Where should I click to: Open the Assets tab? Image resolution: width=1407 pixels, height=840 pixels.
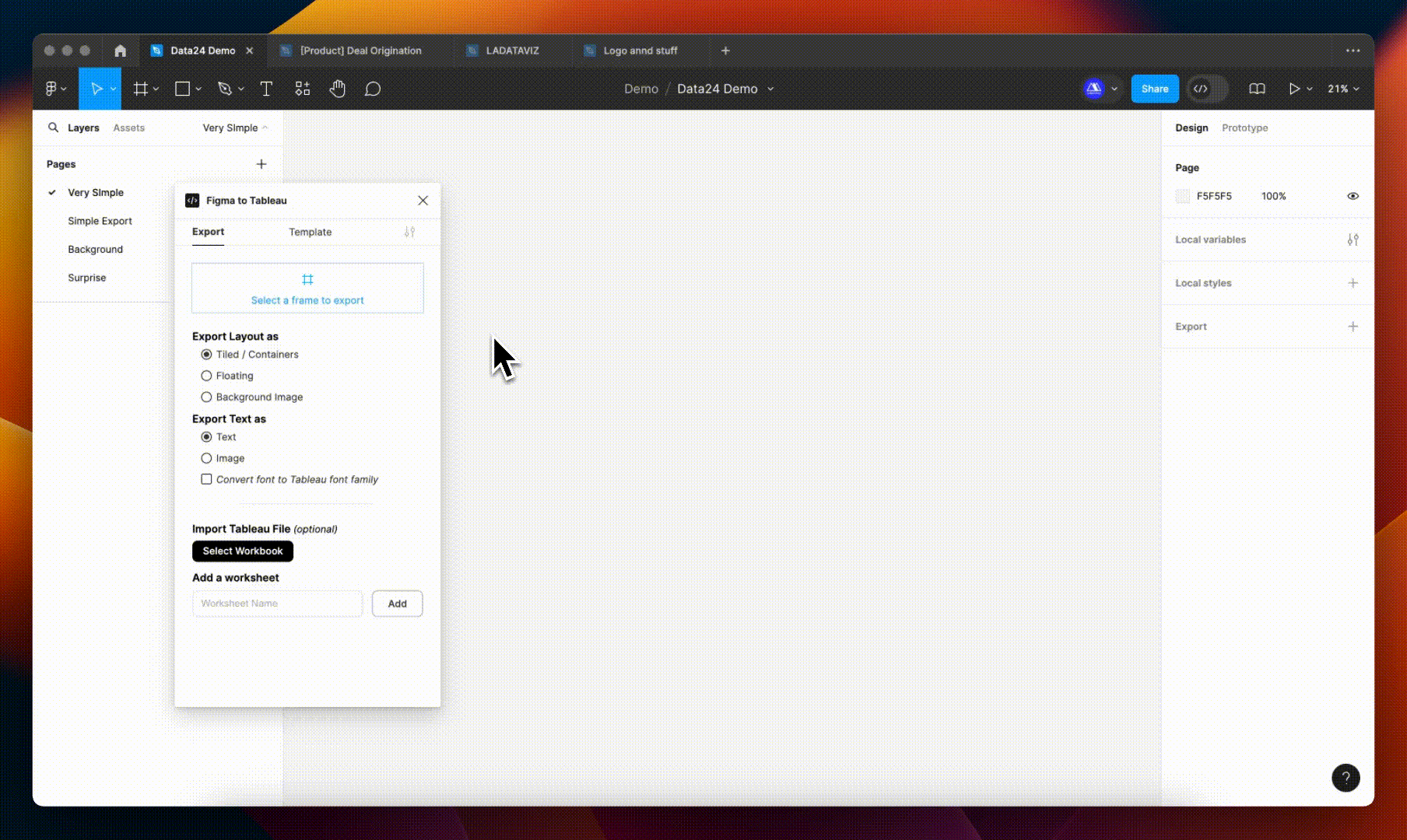click(x=128, y=128)
